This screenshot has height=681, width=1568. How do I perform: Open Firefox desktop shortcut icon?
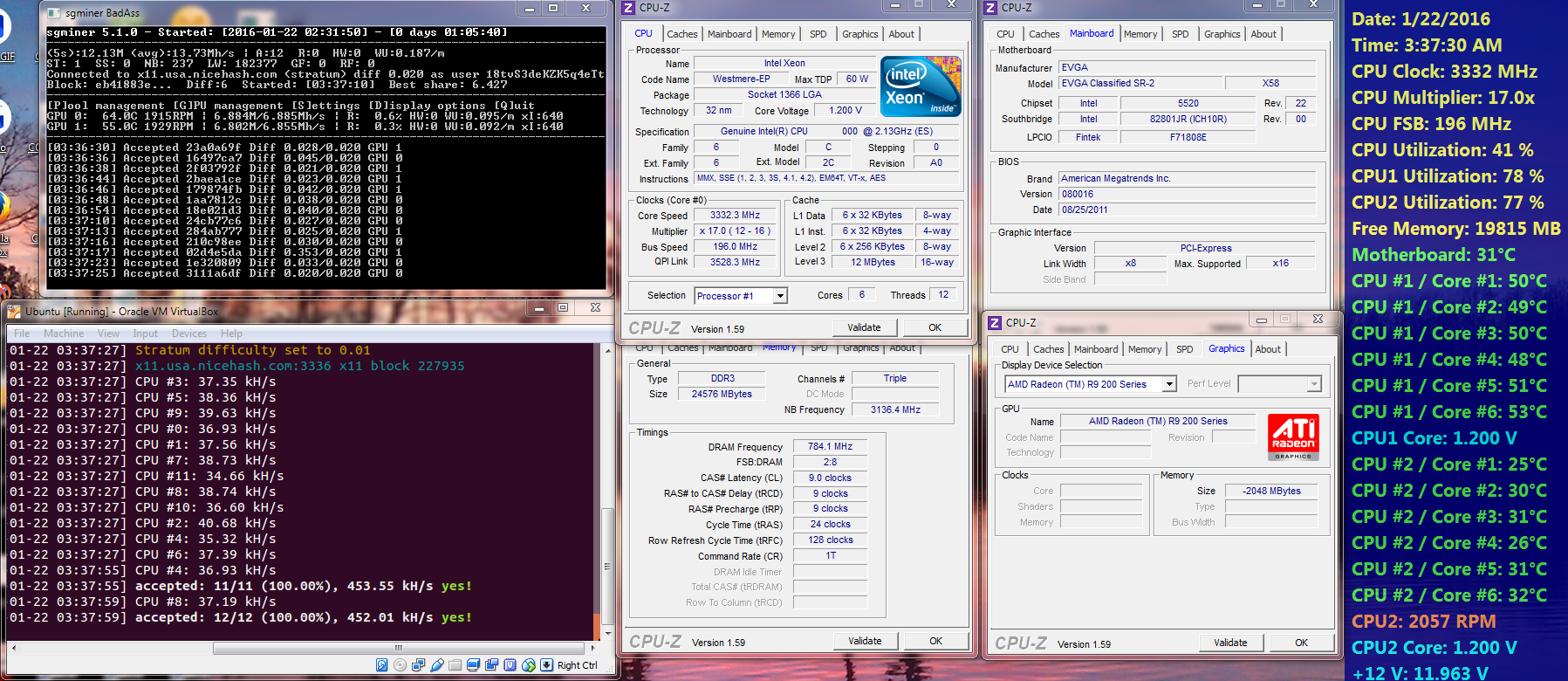point(3,208)
